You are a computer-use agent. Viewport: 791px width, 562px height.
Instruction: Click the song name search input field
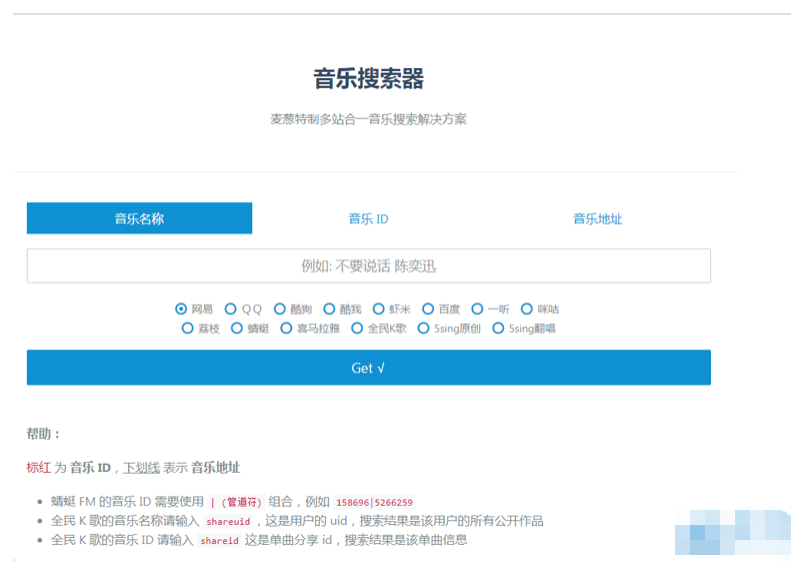pos(369,266)
